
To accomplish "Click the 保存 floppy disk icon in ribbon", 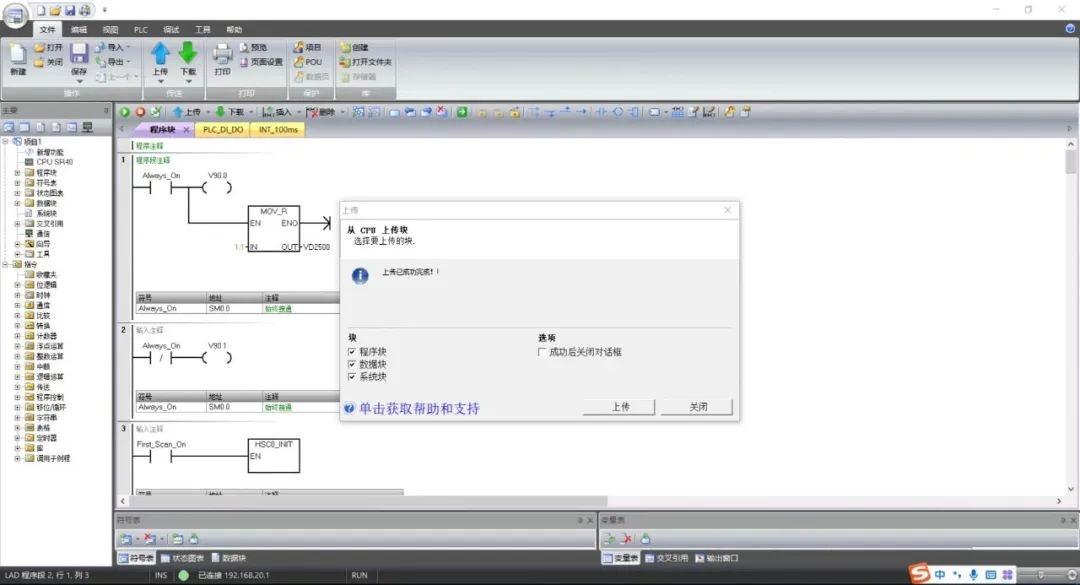I will 79,53.
